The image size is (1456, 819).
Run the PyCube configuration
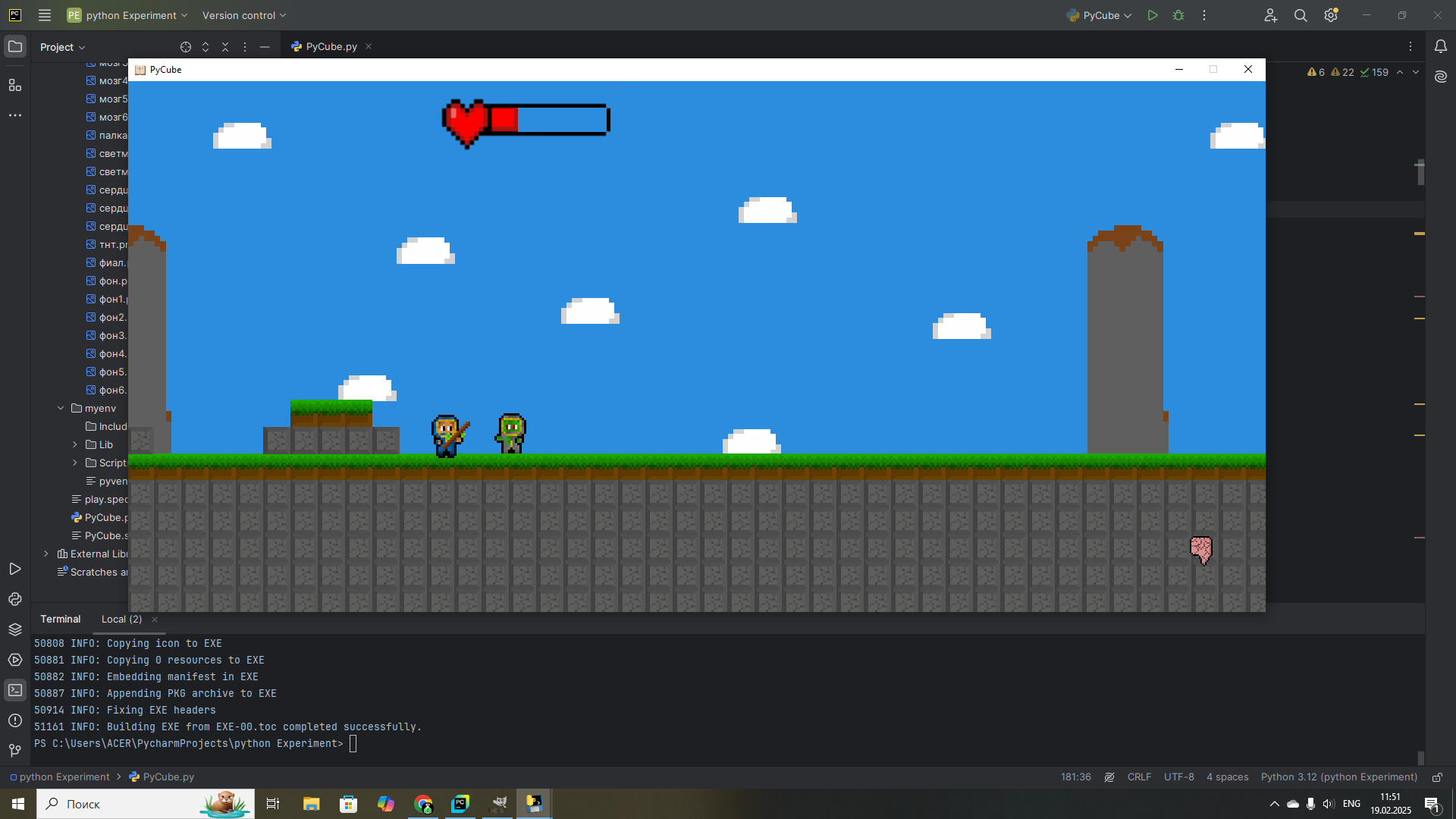1153,15
